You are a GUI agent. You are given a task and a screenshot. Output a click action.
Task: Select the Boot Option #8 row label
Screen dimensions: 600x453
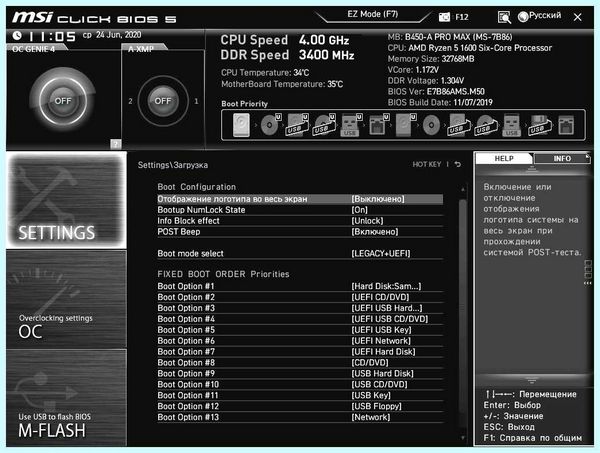(x=186, y=363)
